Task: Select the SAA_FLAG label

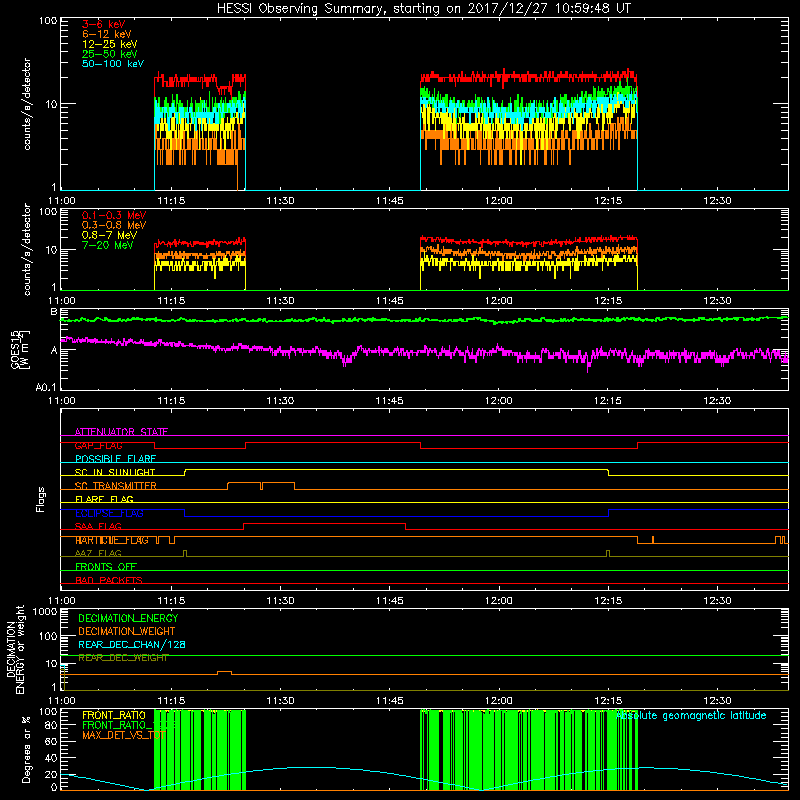Action: coord(98,526)
